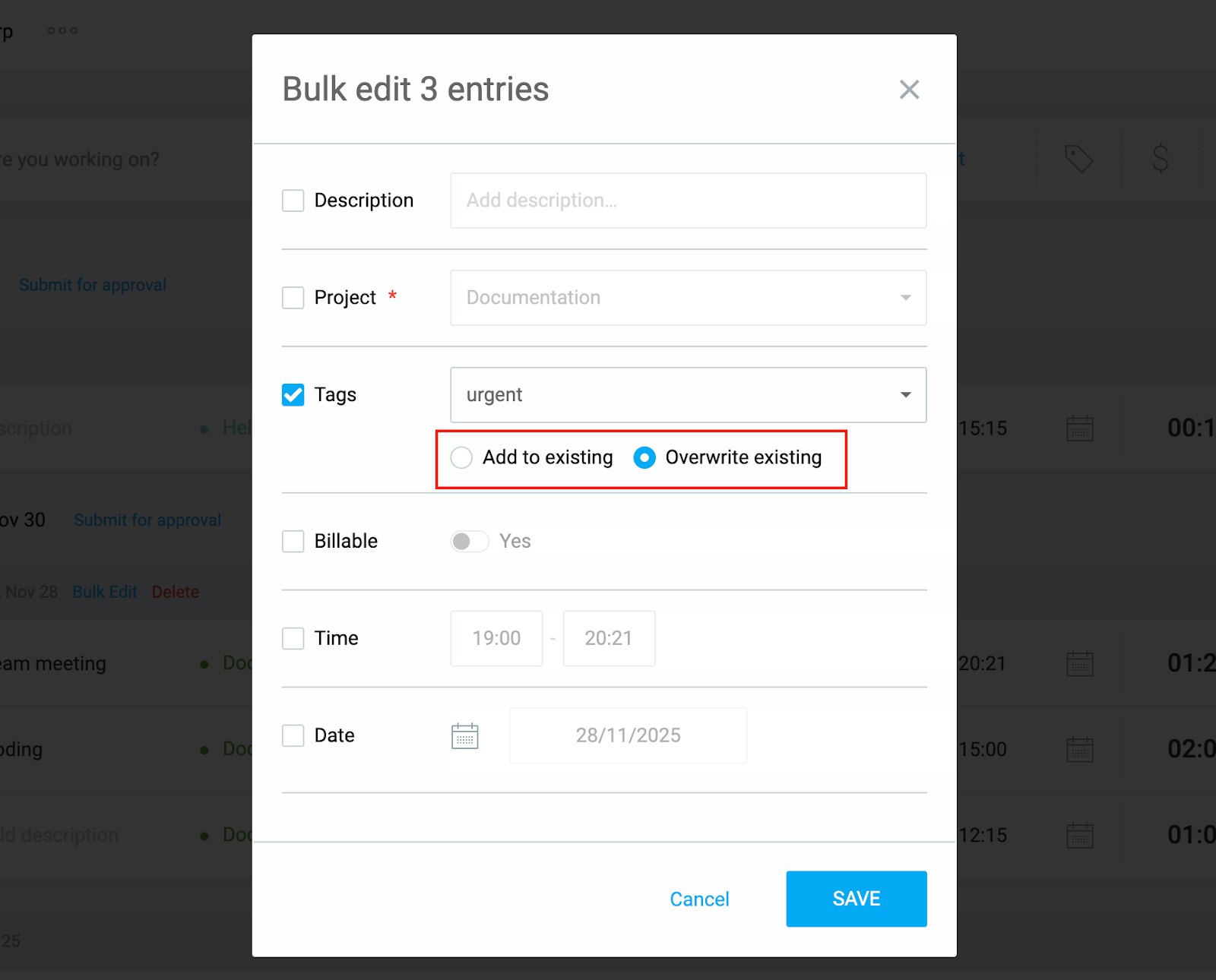The width and height of the screenshot is (1216, 980).
Task: Enable the Description checkbox
Action: click(x=293, y=201)
